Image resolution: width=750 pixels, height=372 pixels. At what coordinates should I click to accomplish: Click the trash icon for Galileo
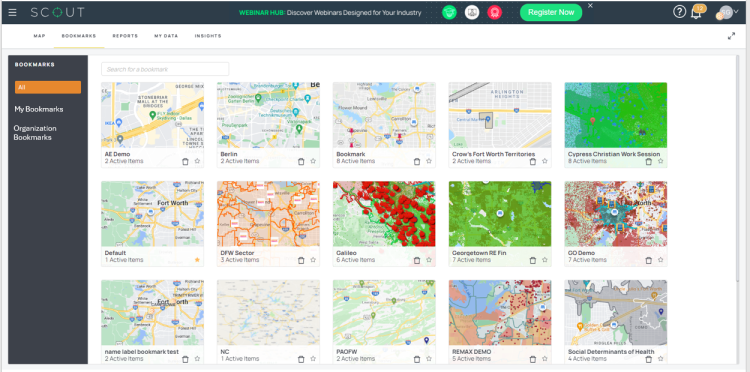[x=417, y=261]
